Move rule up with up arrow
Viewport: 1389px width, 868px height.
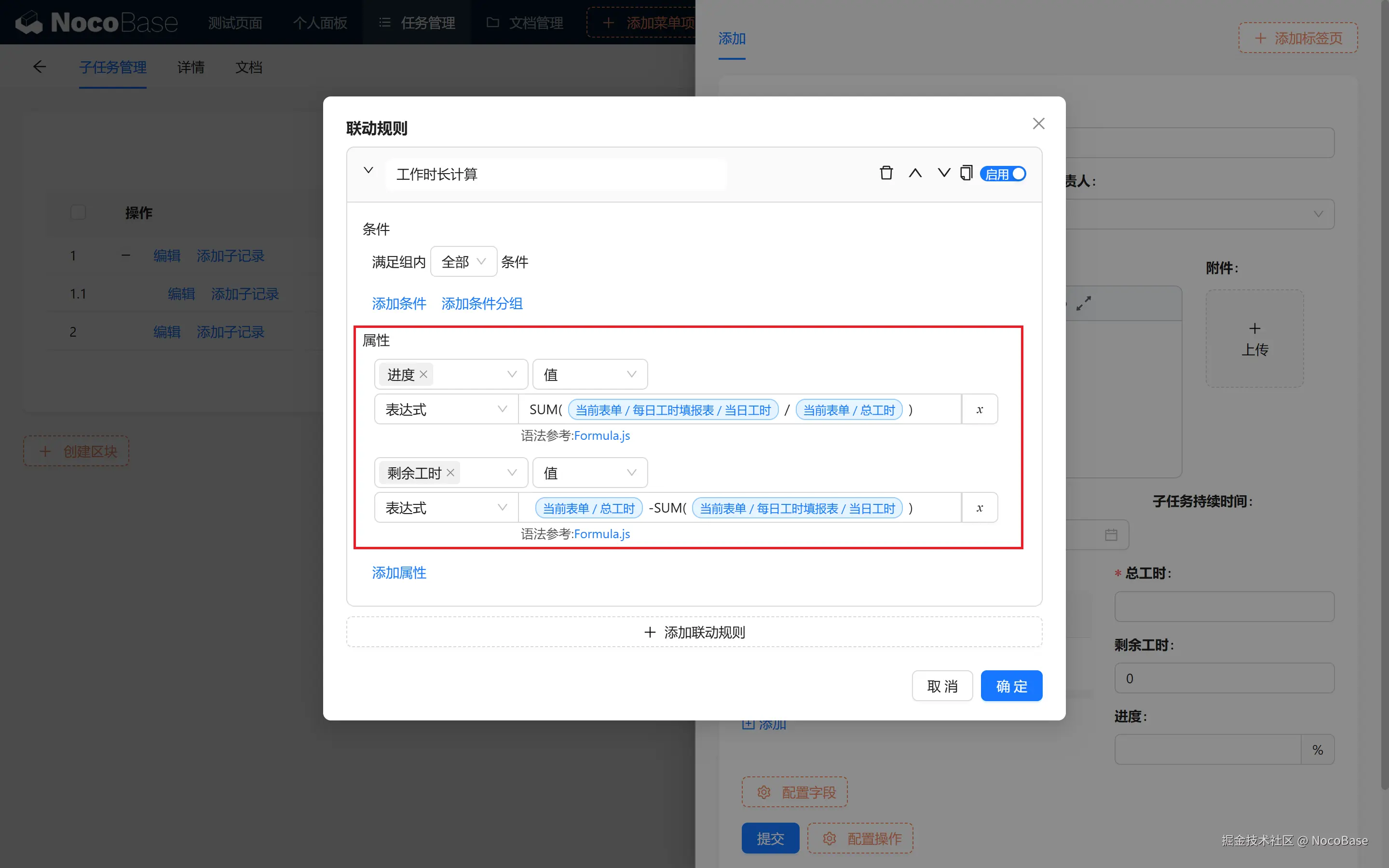point(915,173)
